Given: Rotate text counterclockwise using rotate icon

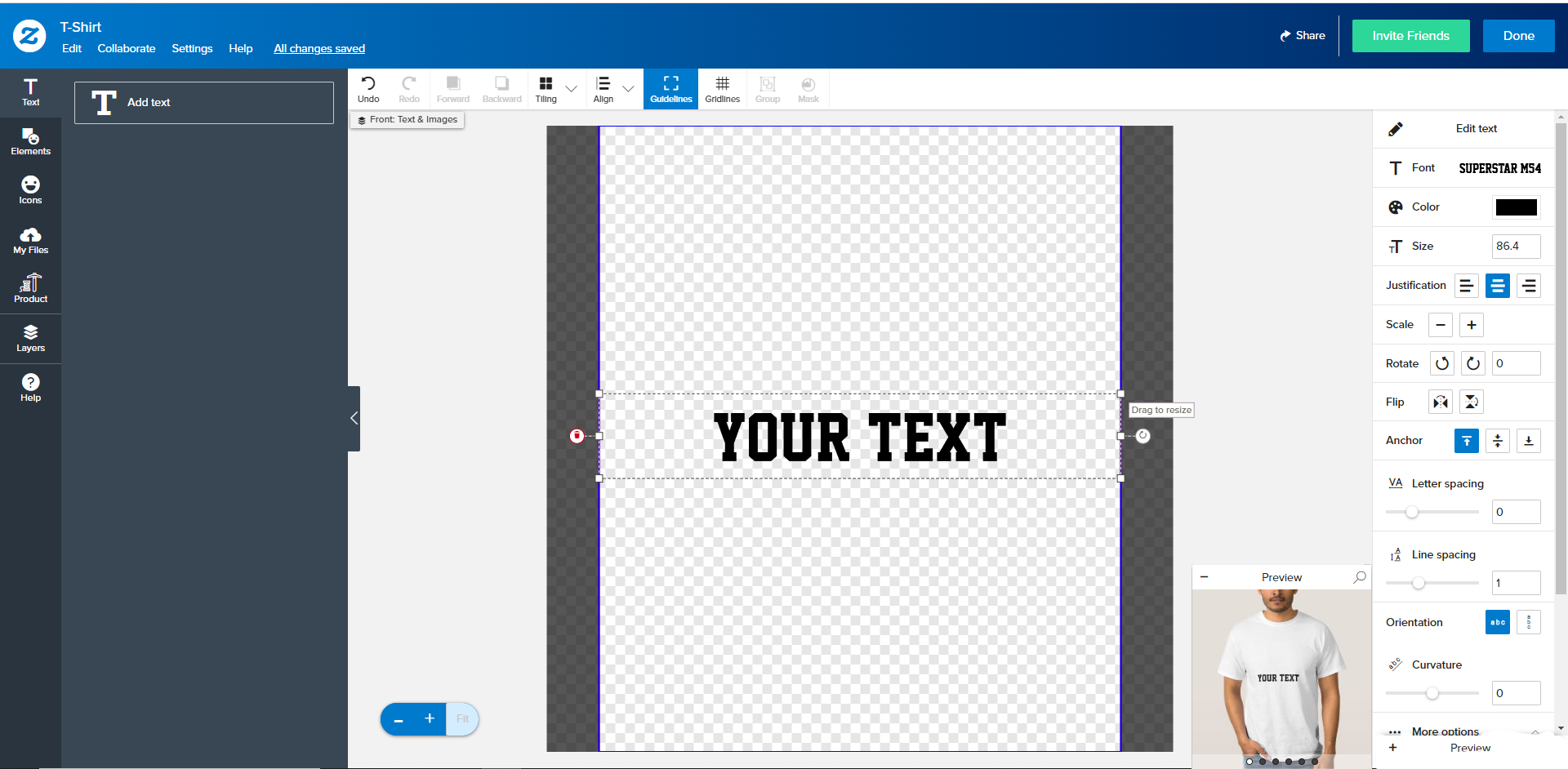Looking at the screenshot, I should click(x=1442, y=363).
